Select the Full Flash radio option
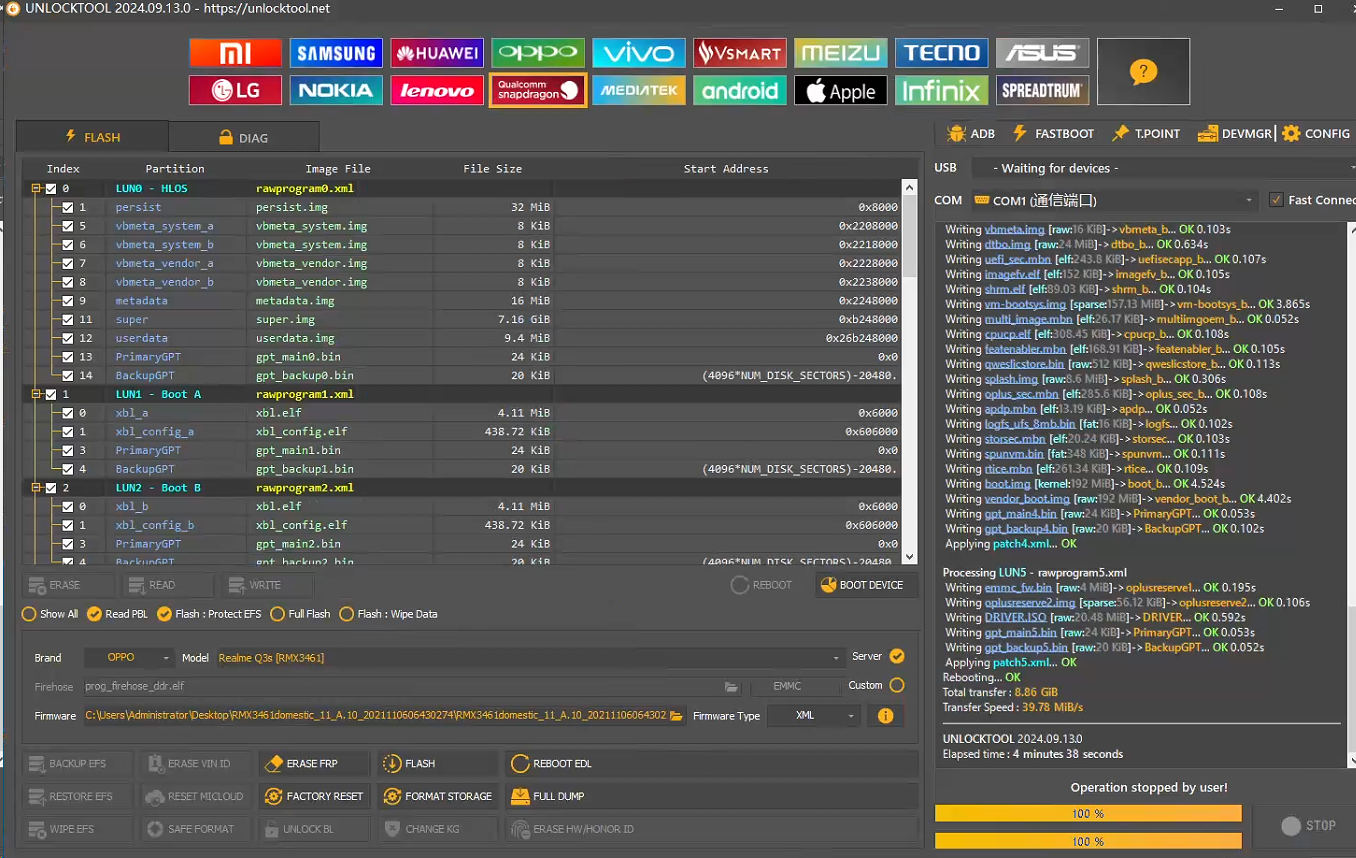 click(301, 614)
